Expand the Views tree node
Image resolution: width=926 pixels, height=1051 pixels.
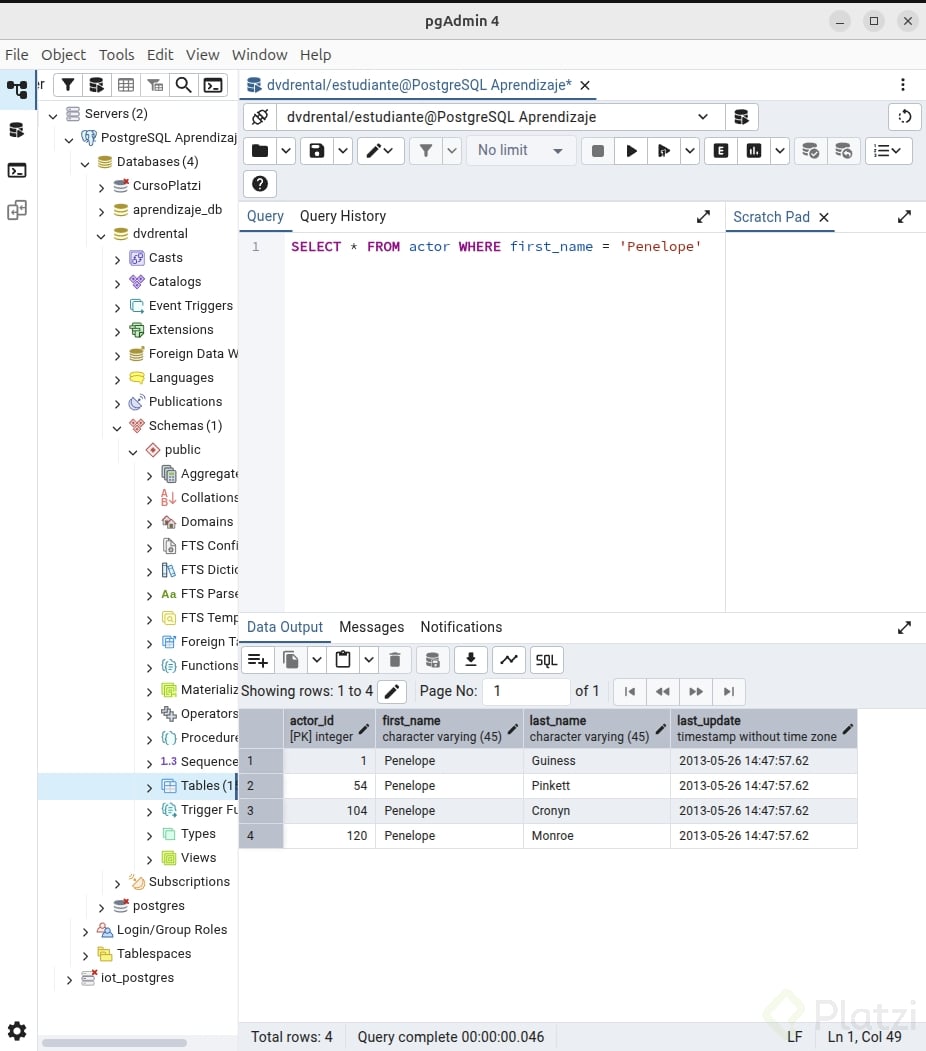click(x=150, y=858)
